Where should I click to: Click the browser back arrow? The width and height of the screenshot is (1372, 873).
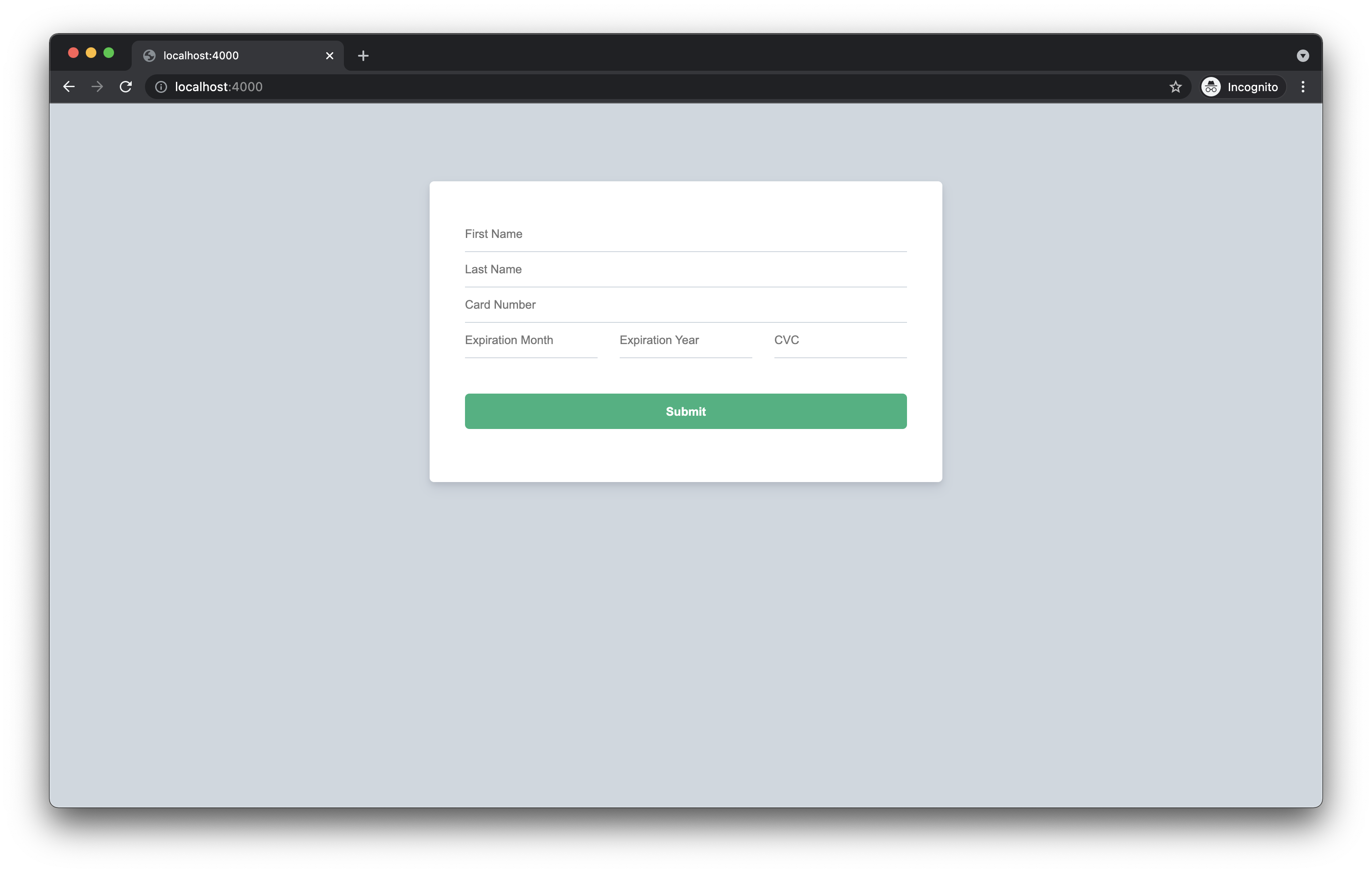(x=69, y=87)
